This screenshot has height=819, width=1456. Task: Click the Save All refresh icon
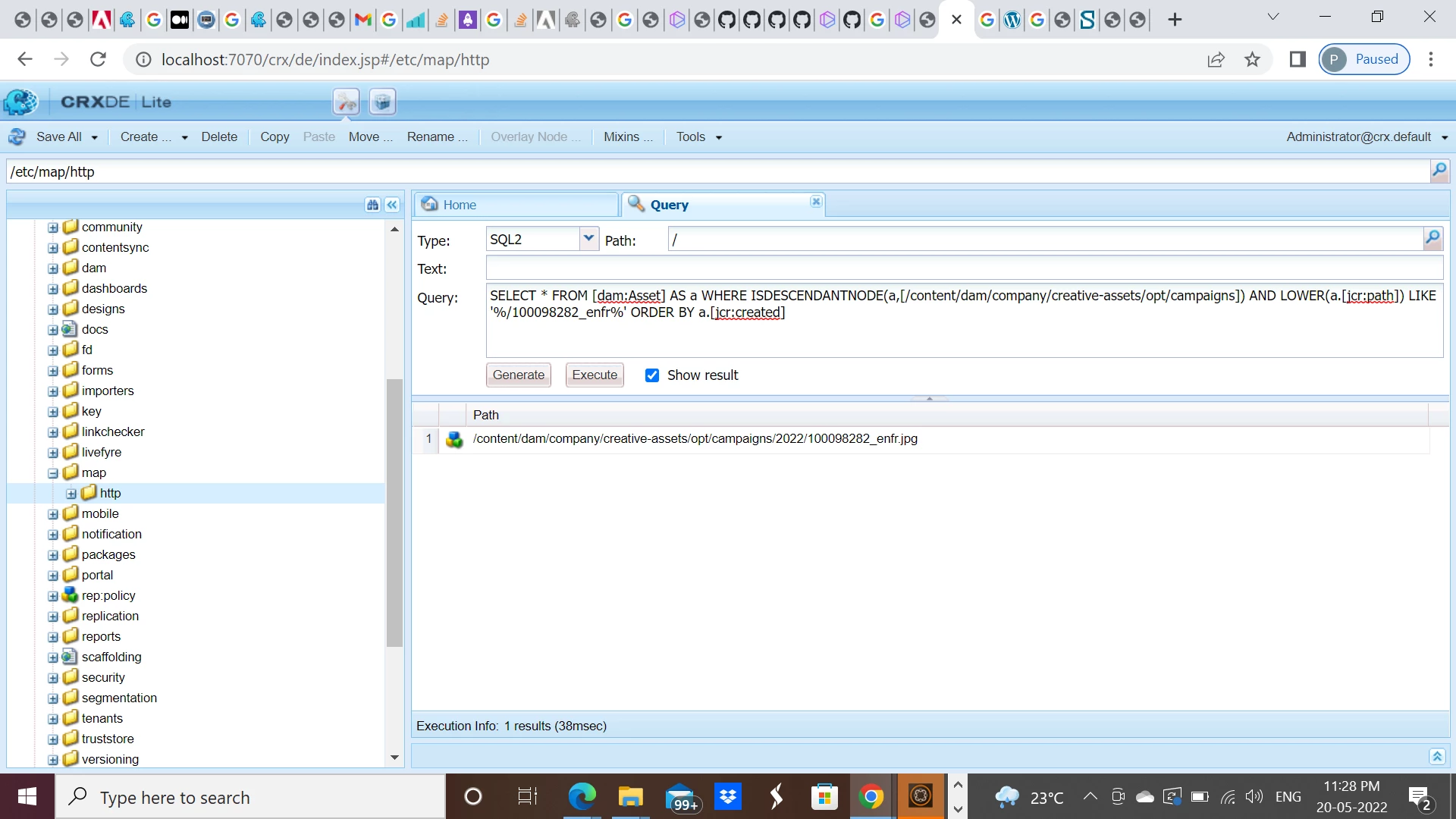coord(17,137)
